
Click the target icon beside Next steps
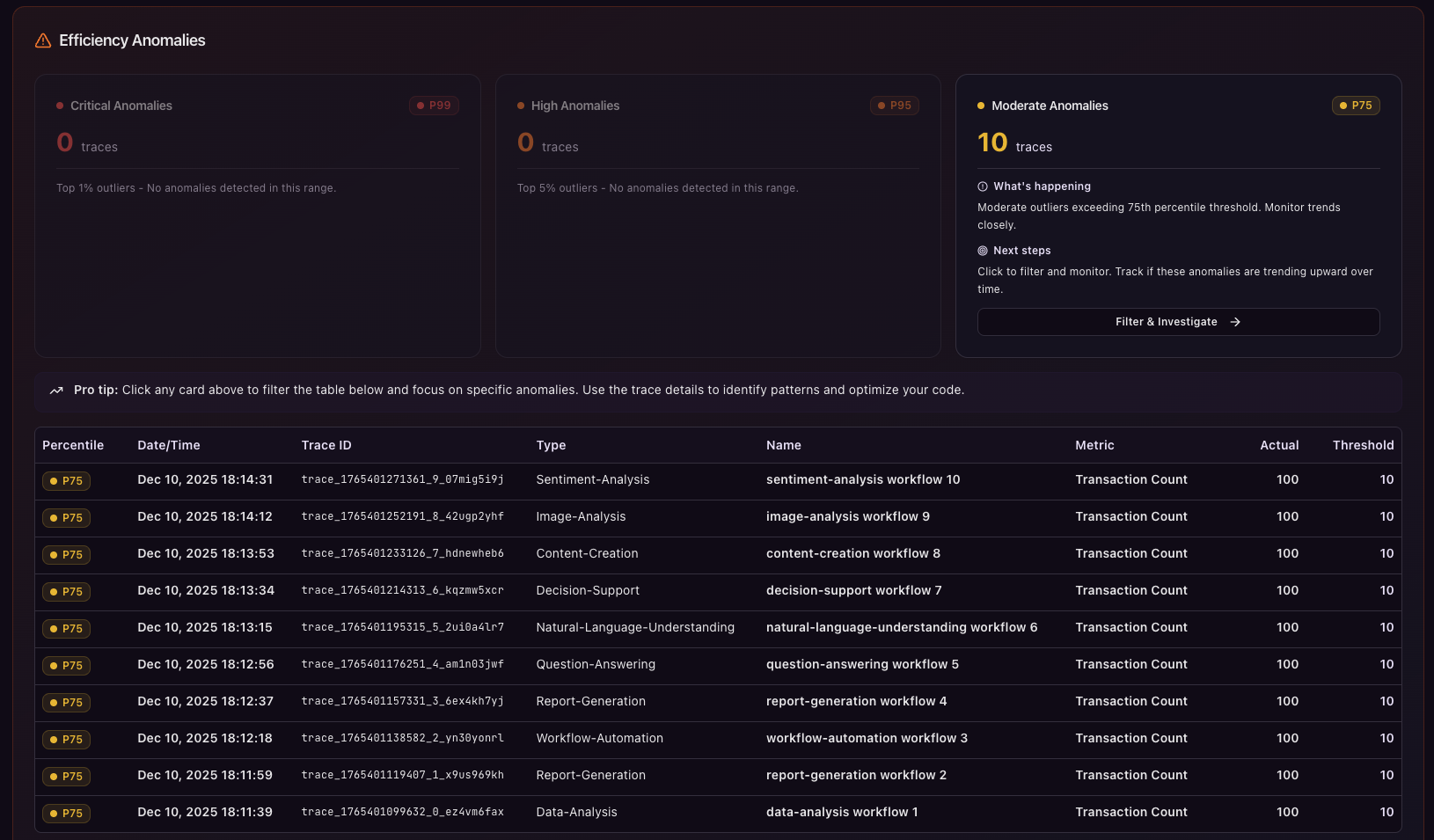pyautogui.click(x=983, y=251)
